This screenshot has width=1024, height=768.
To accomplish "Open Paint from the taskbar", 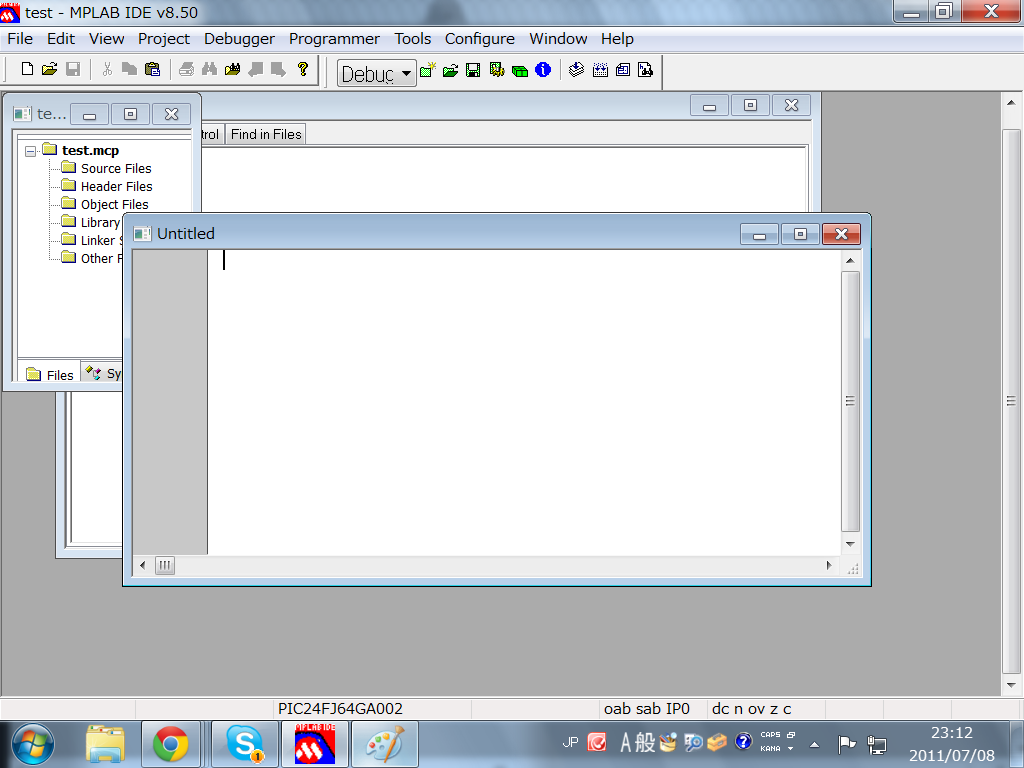I will (x=385, y=744).
